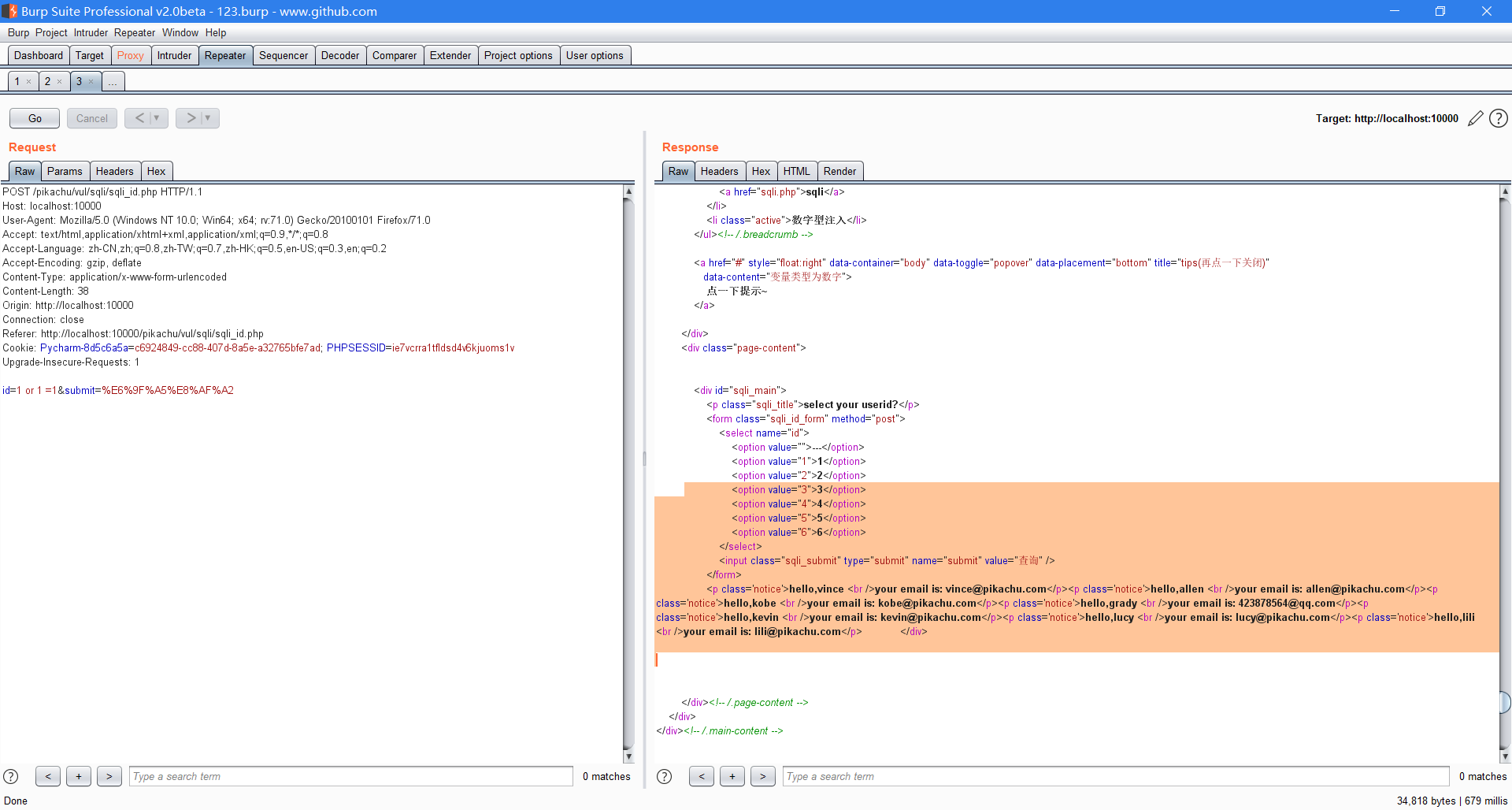The width and height of the screenshot is (1512, 810).
Task: Open the back history dropdown arrow
Action: coord(157,118)
